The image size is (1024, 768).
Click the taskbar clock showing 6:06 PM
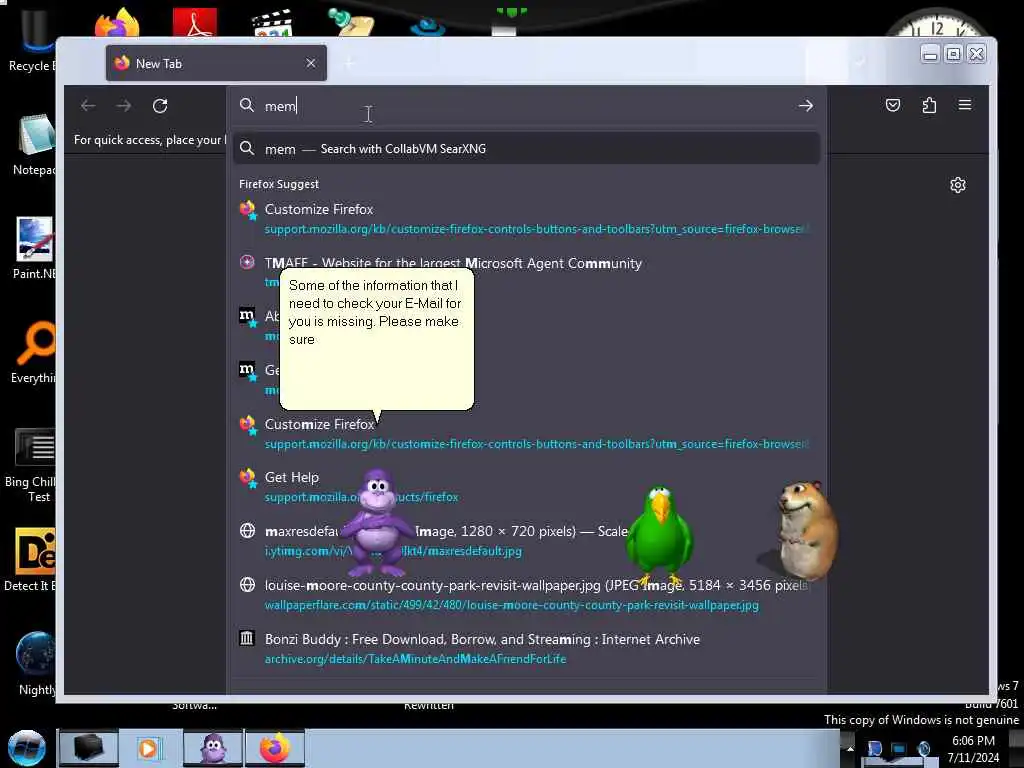[x=973, y=748]
